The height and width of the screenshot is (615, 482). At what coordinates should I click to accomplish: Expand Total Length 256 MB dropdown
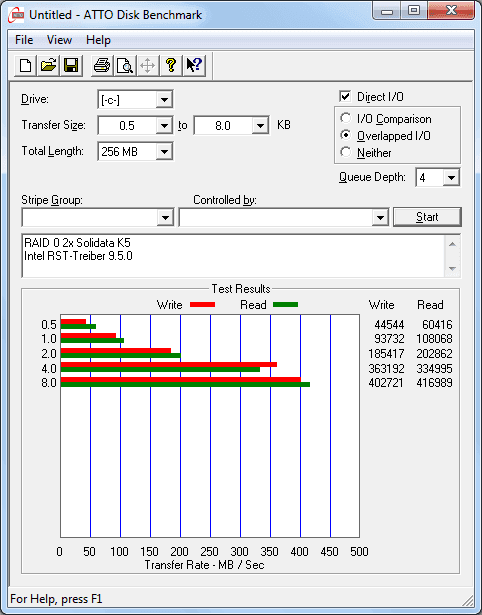click(x=164, y=151)
